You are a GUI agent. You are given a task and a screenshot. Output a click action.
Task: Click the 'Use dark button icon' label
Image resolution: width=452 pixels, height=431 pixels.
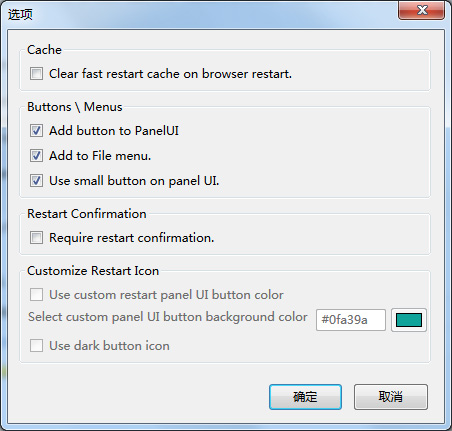coord(109,346)
